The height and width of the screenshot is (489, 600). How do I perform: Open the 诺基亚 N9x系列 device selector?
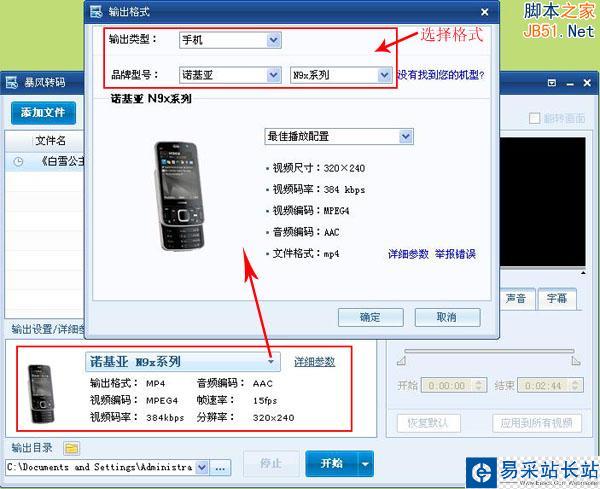(183, 362)
